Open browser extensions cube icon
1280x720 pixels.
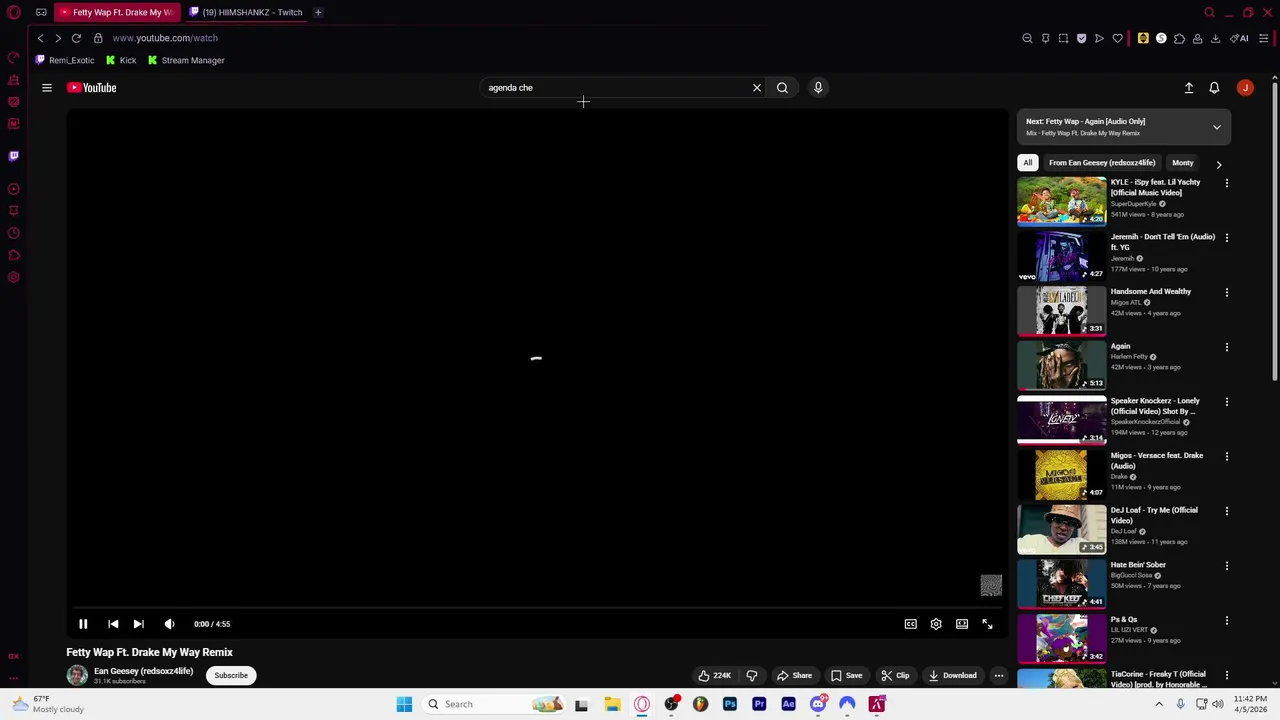point(1179,38)
